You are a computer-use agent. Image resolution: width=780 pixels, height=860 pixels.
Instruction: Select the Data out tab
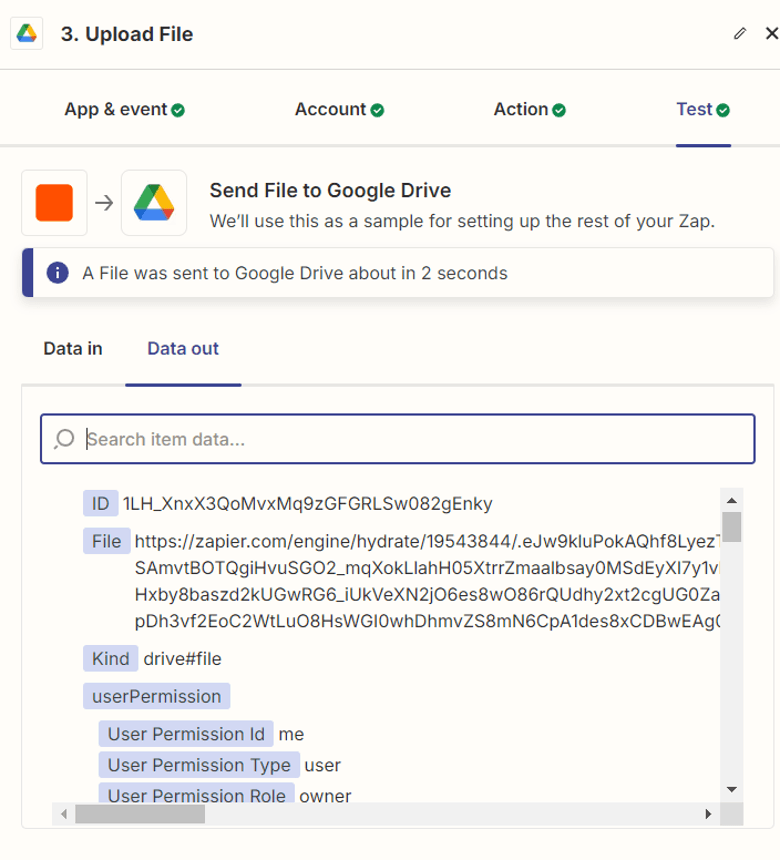[183, 349]
